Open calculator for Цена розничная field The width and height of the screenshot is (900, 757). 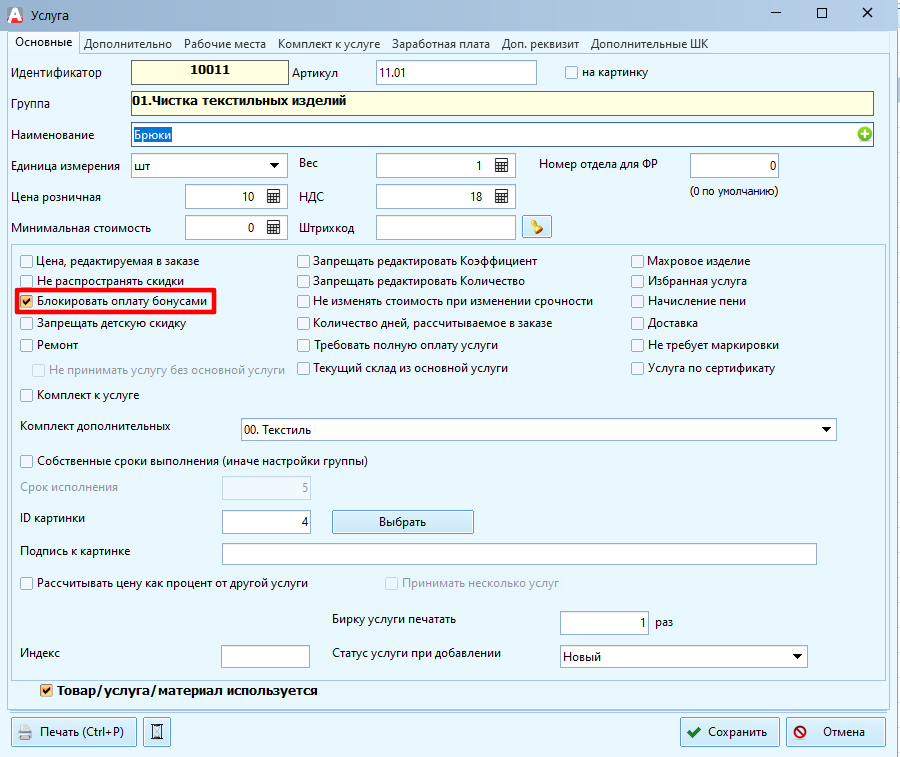tap(273, 197)
